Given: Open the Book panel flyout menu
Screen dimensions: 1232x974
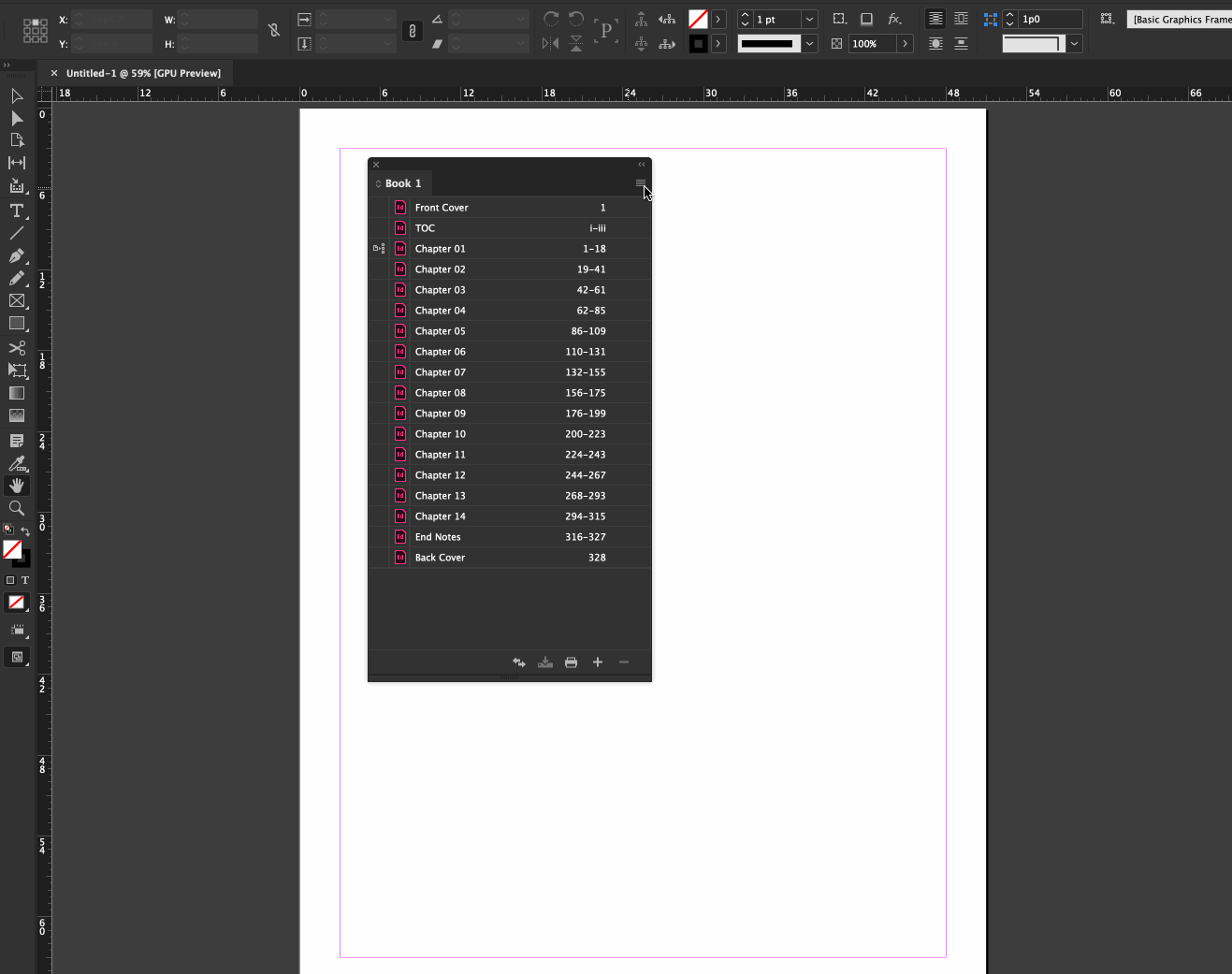Looking at the screenshot, I should click(641, 183).
